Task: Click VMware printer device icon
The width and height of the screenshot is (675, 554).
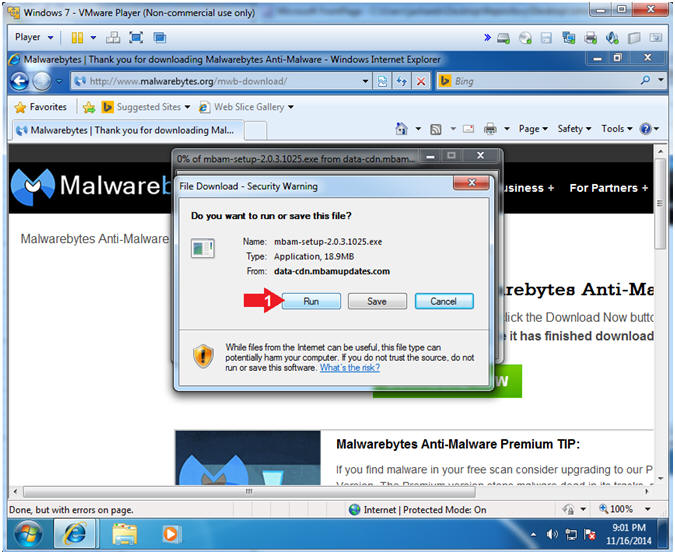Action: [x=590, y=38]
